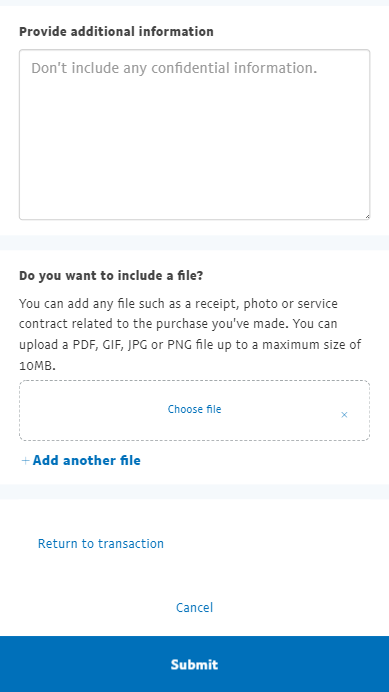Click the Choose file text in upload box
This screenshot has width=389, height=692.
[x=194, y=409]
